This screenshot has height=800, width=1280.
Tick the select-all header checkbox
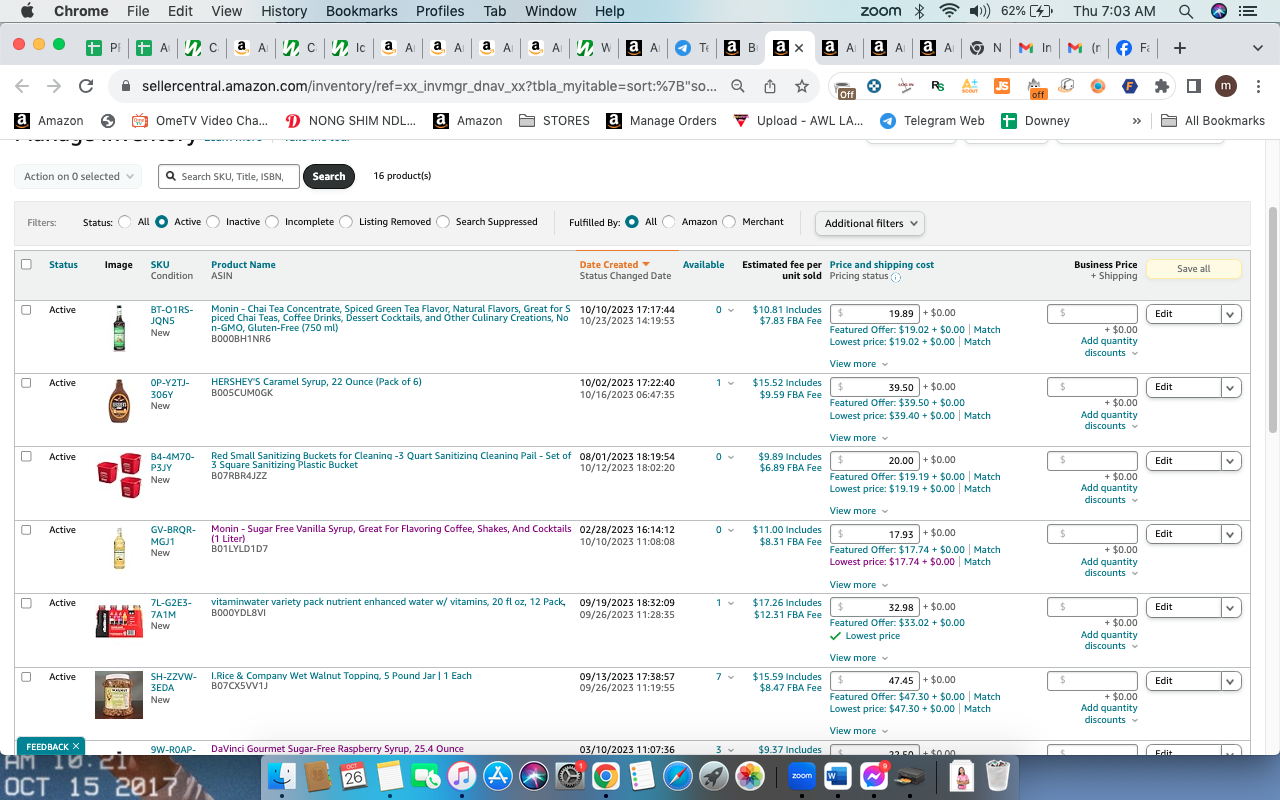click(26, 264)
